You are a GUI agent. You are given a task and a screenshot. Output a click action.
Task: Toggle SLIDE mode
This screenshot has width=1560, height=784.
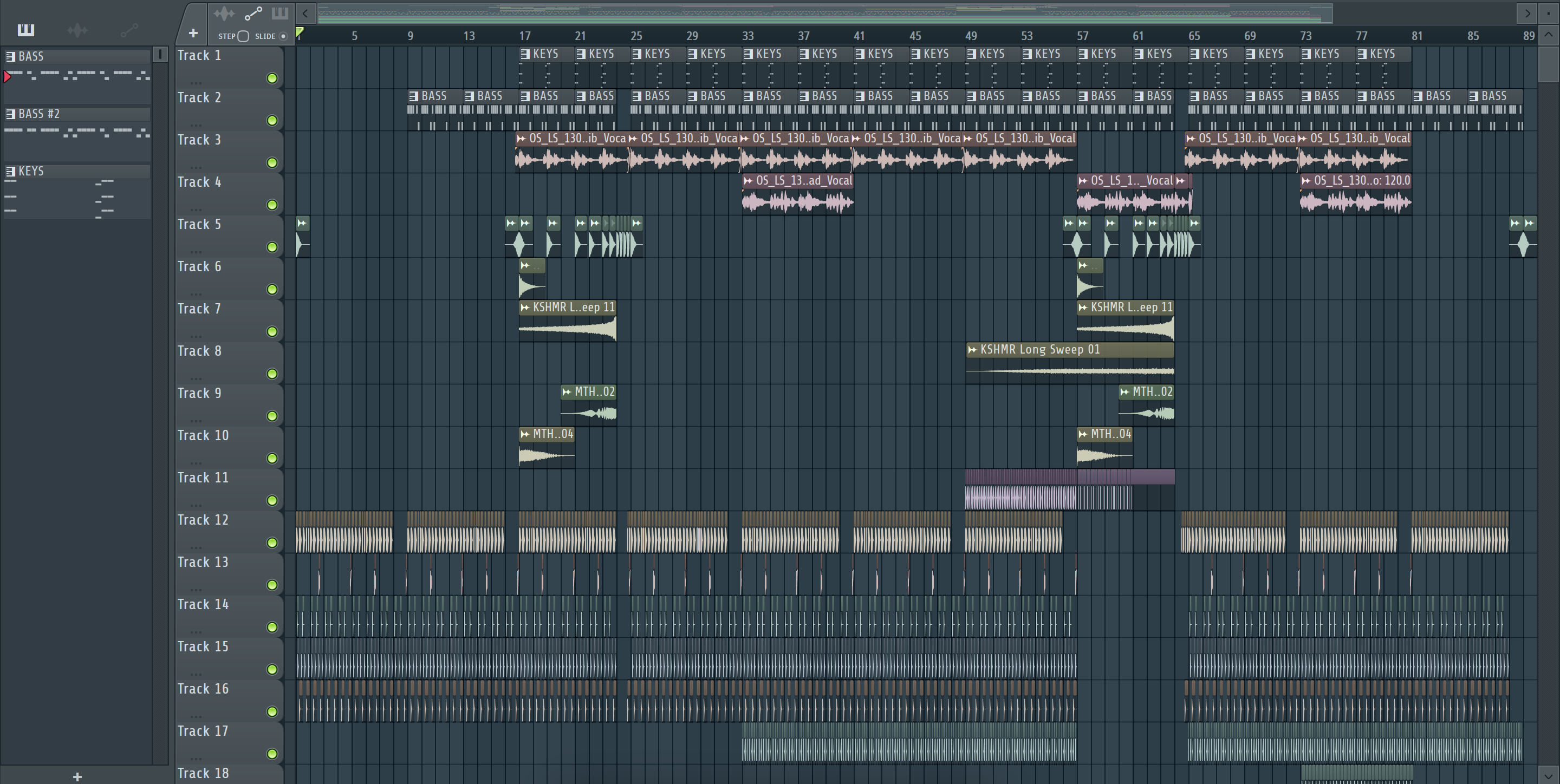click(283, 36)
